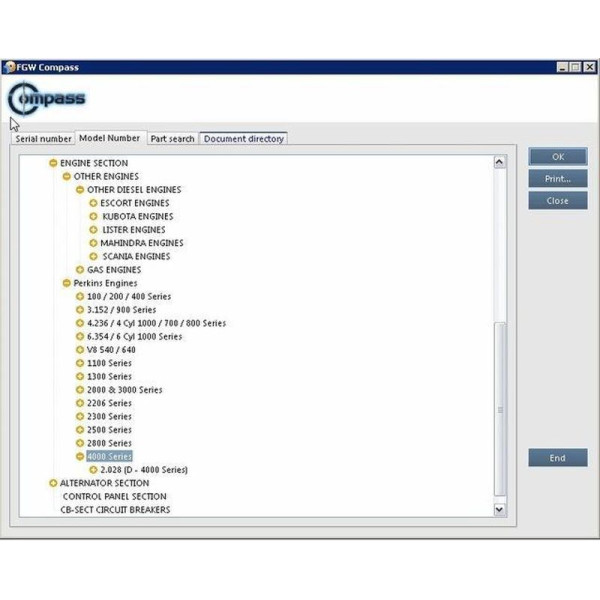Viewport: 600px width, 600px height.
Task: Click the icon beside KUBOTA ENGINES
Action: click(93, 216)
